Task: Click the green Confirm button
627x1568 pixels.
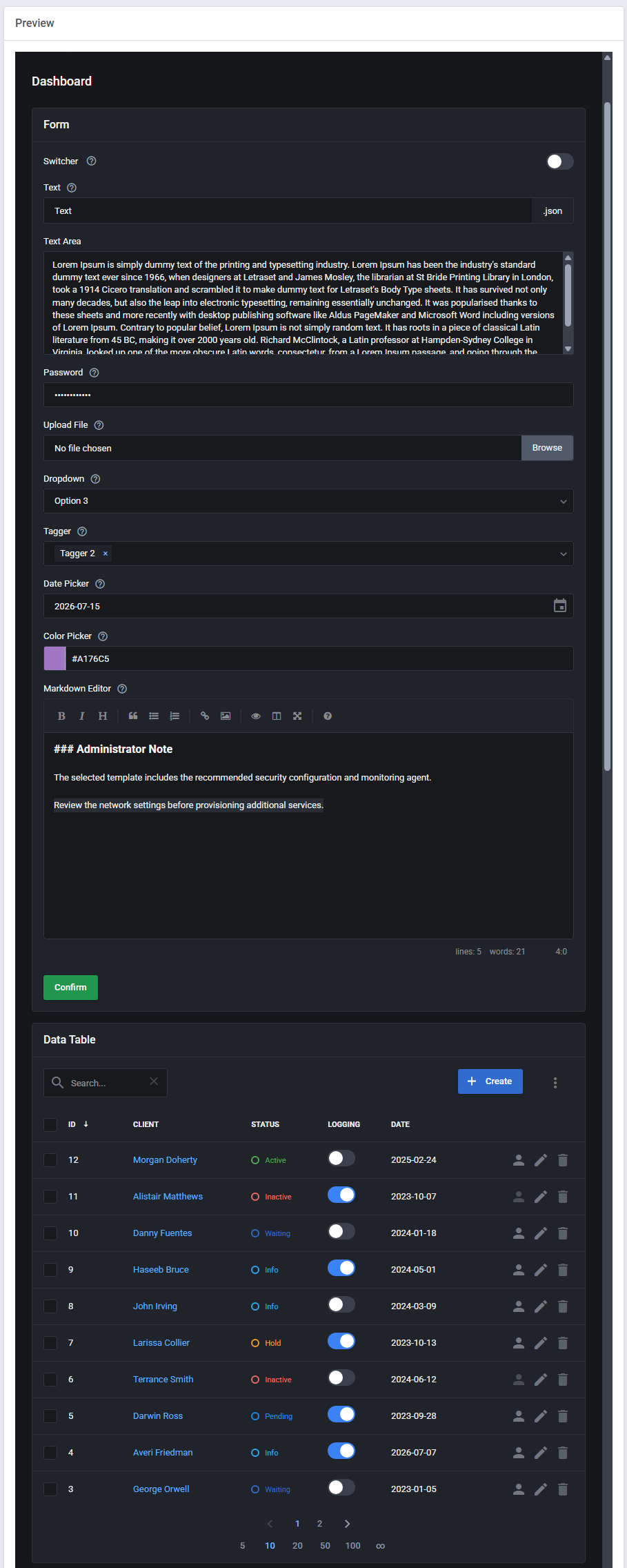Action: (x=70, y=988)
